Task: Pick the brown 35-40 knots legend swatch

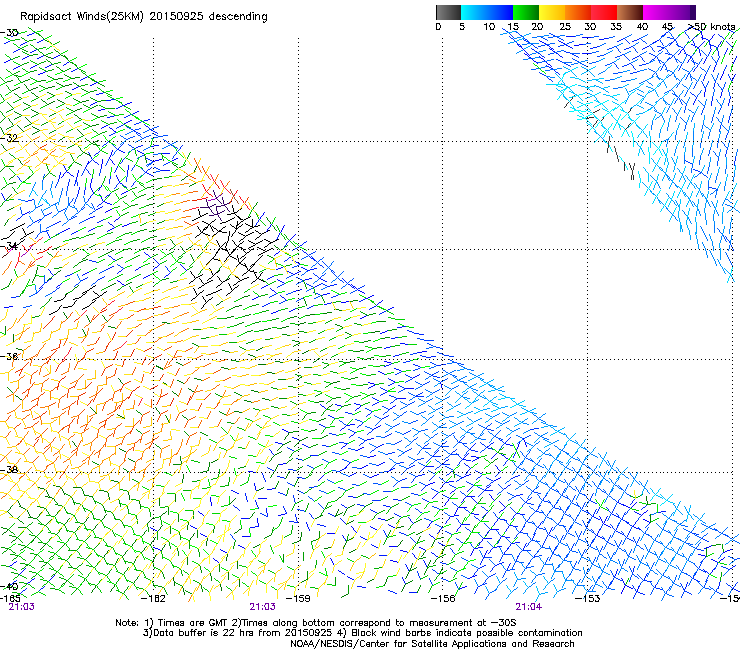Action: (x=630, y=12)
